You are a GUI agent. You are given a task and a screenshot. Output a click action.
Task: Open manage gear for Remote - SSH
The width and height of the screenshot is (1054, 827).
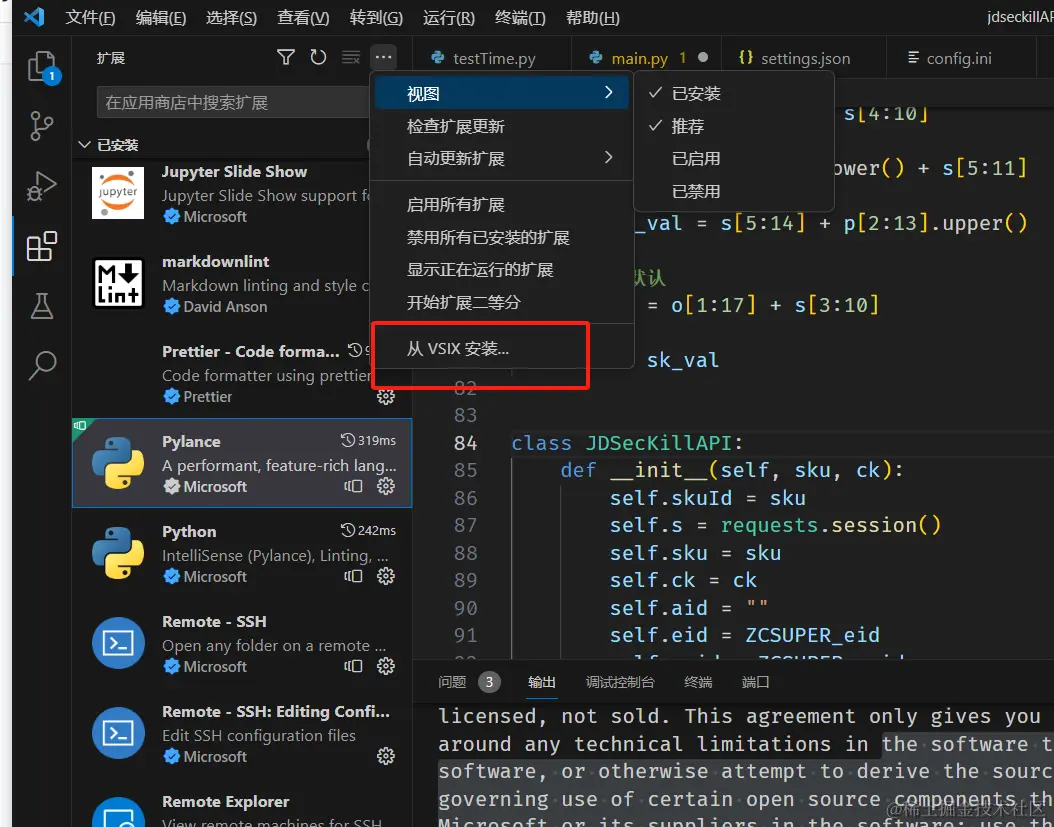pos(386,666)
